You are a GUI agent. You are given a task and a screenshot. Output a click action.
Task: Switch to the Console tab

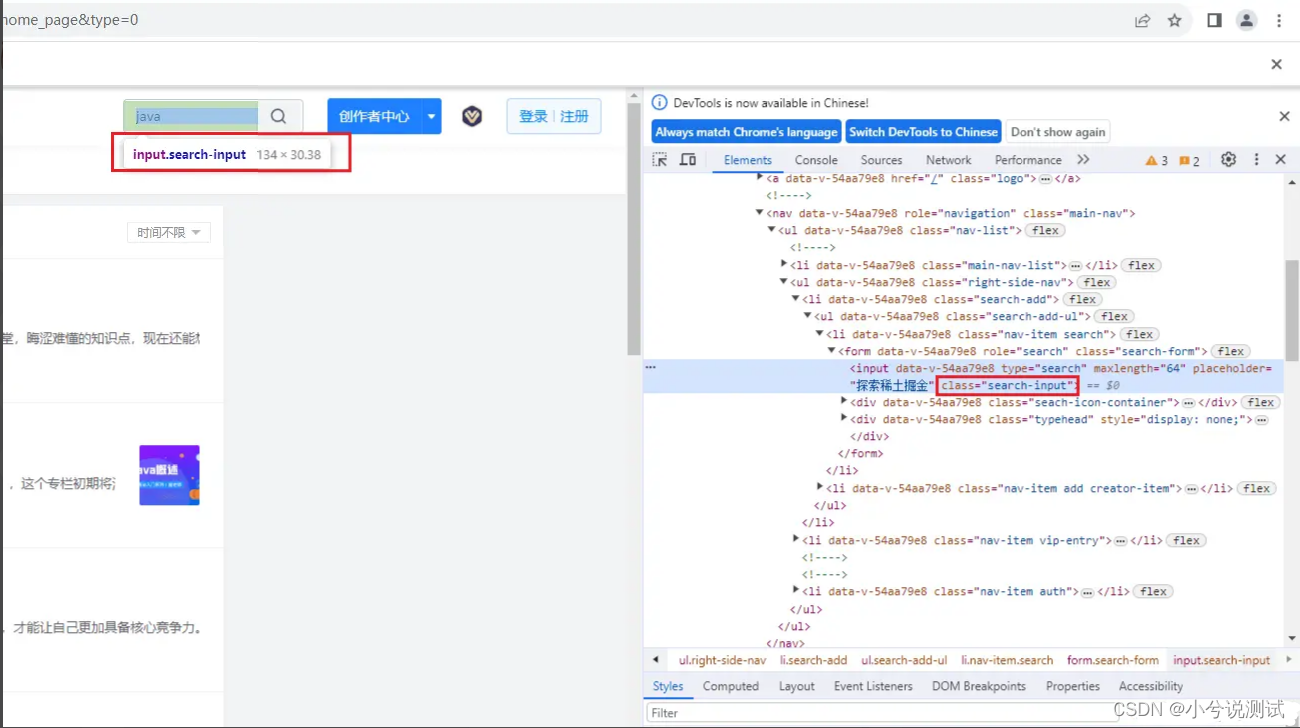coord(816,159)
